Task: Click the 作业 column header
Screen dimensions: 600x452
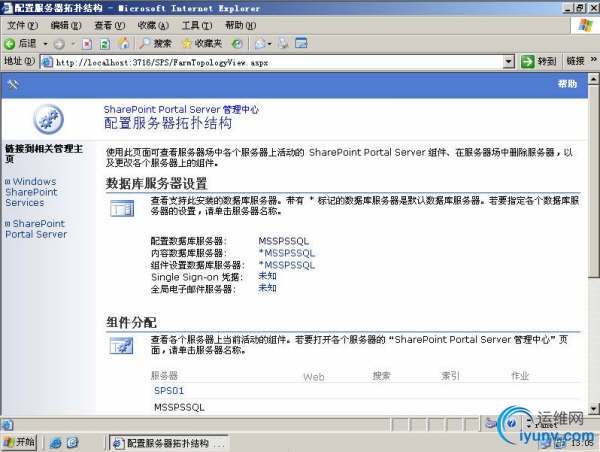Action: point(520,376)
